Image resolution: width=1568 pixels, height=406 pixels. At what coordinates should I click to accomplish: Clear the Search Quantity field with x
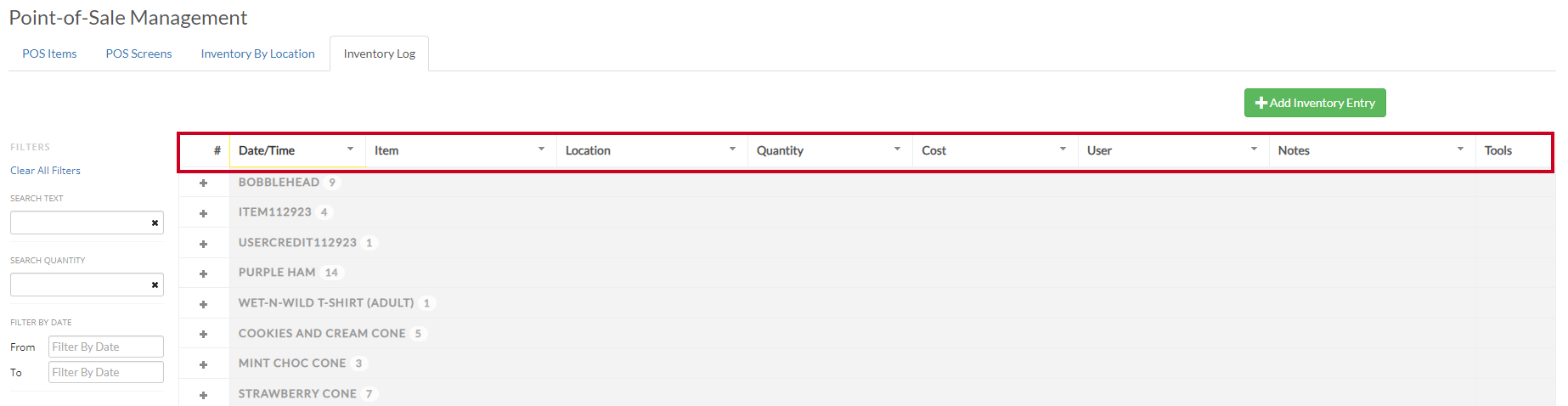[x=155, y=285]
